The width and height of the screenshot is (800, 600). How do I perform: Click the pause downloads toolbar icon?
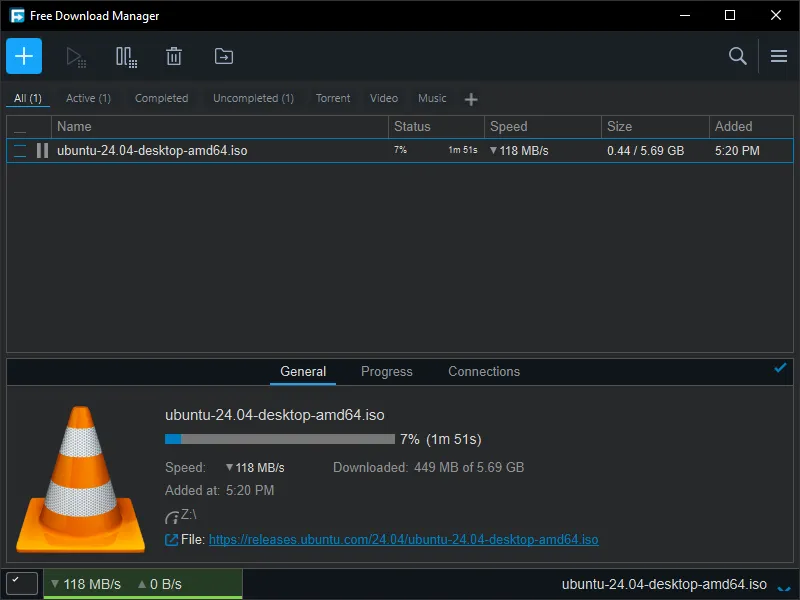pyautogui.click(x=126, y=57)
